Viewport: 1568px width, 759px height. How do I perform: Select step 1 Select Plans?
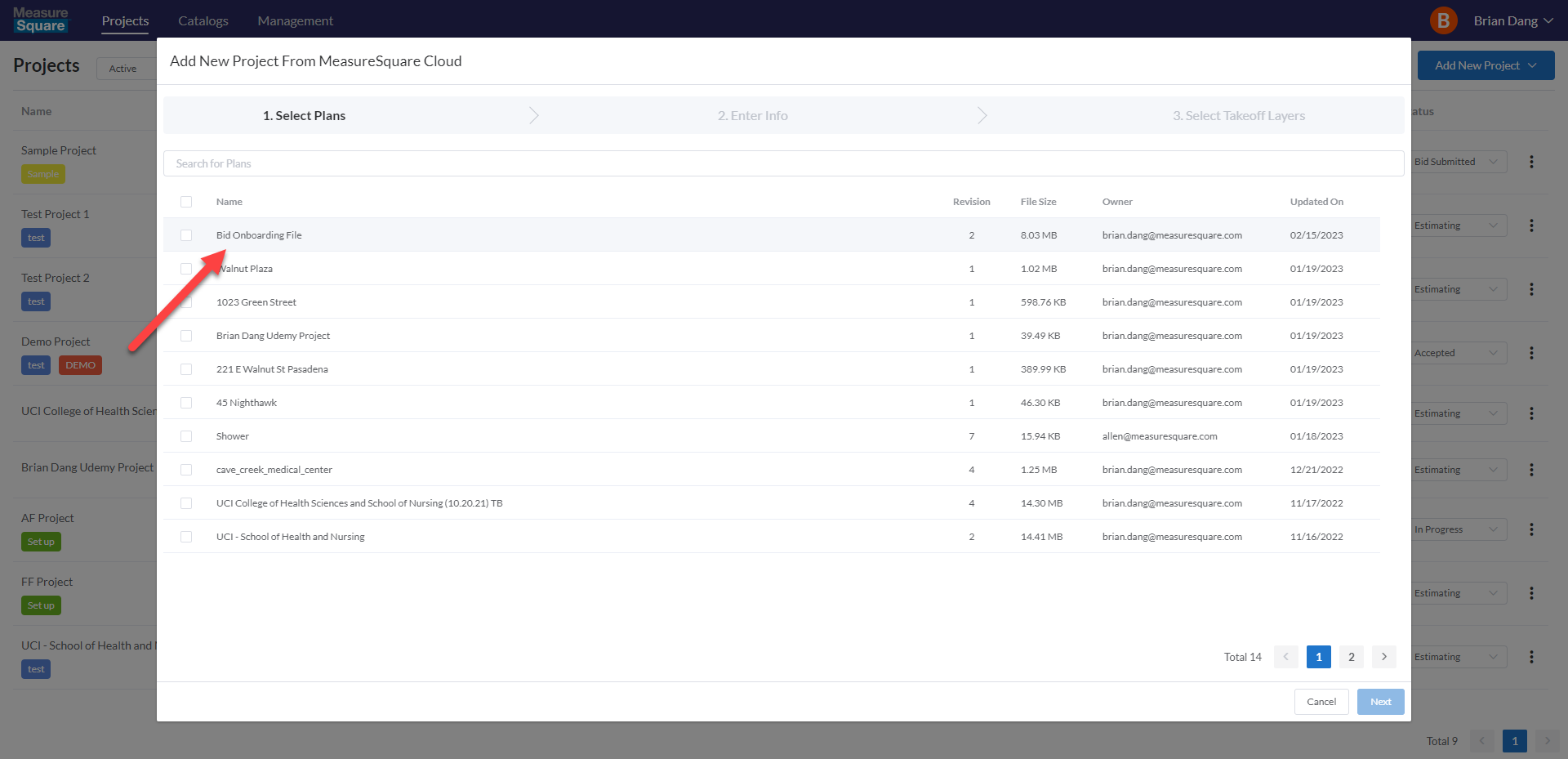point(304,116)
